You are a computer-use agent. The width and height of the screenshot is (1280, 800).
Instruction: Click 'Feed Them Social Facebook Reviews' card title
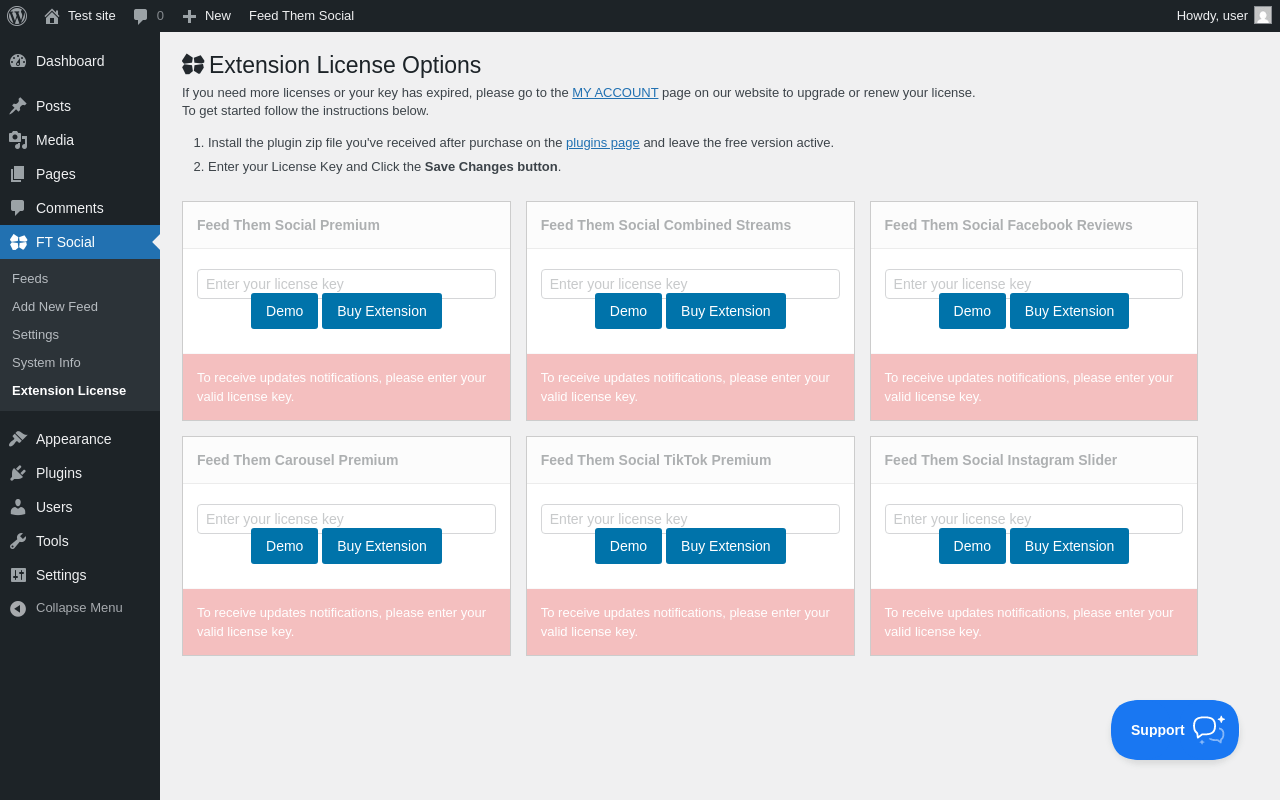pos(1009,225)
